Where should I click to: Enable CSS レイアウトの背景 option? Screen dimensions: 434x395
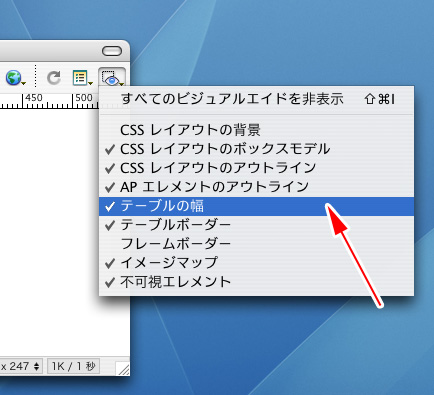256,130
